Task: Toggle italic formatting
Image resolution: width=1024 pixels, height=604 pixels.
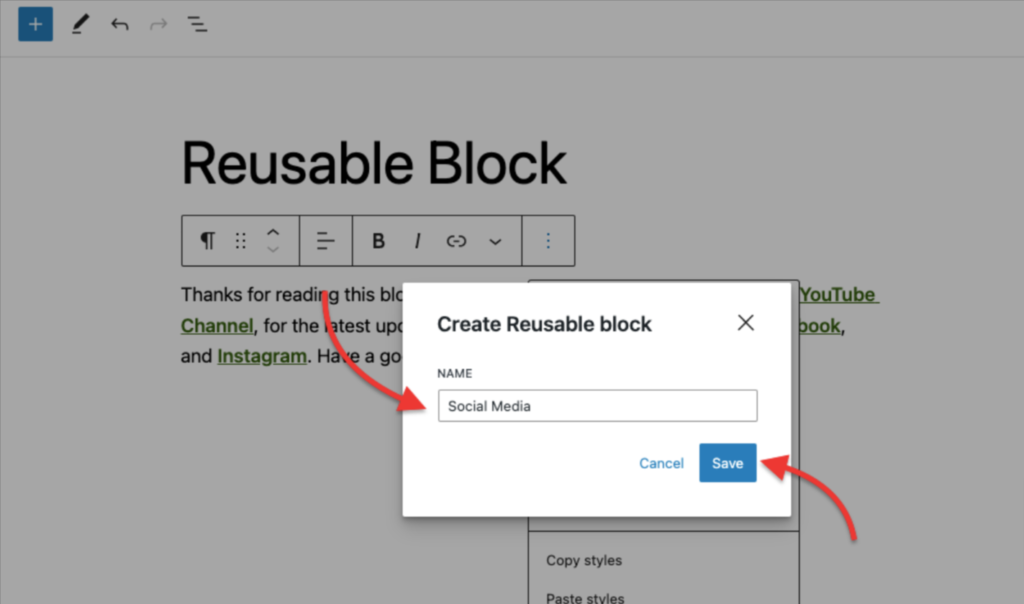Action: tap(417, 241)
